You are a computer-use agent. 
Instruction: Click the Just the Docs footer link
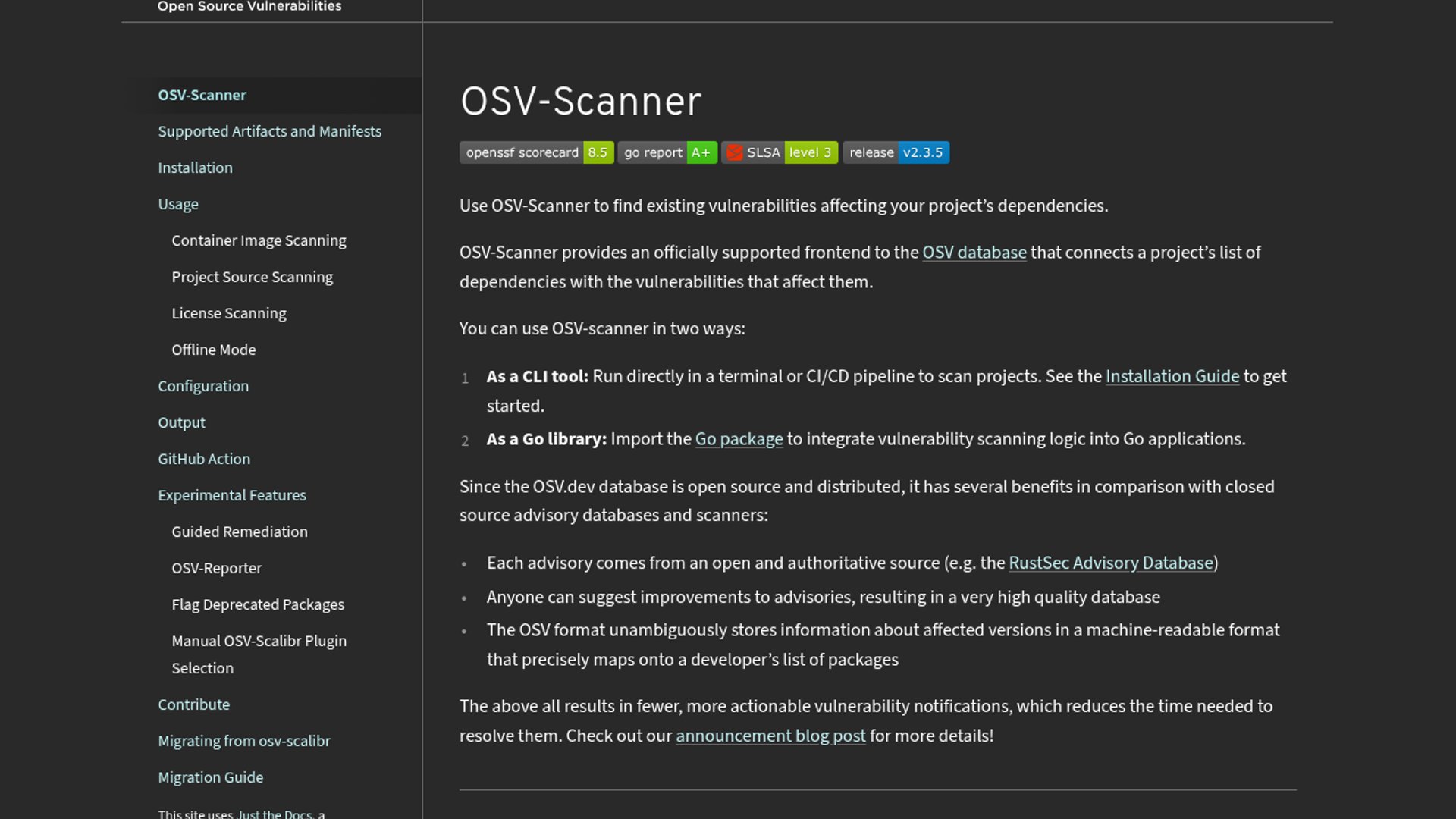275,814
